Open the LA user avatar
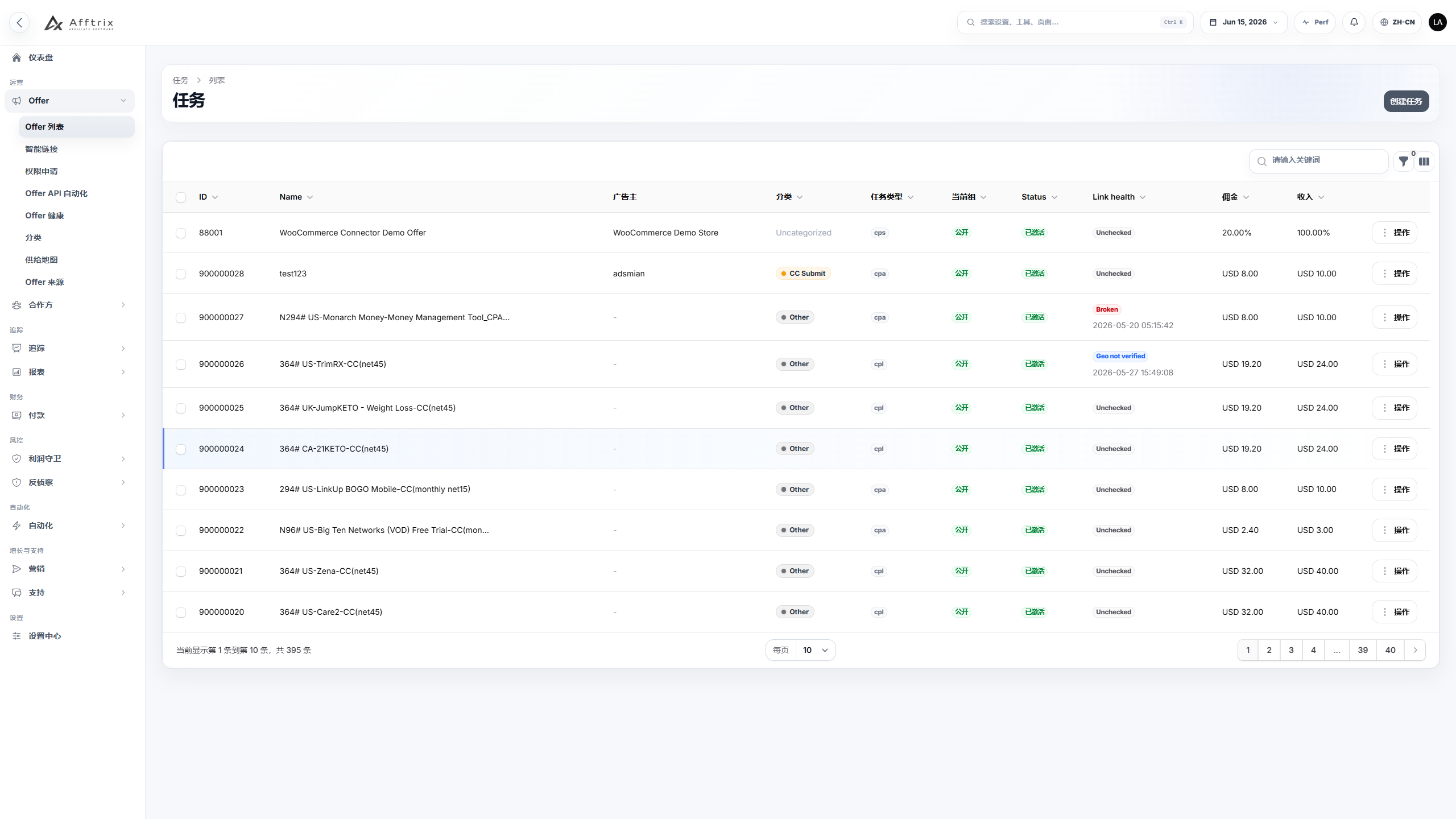 [1437, 22]
